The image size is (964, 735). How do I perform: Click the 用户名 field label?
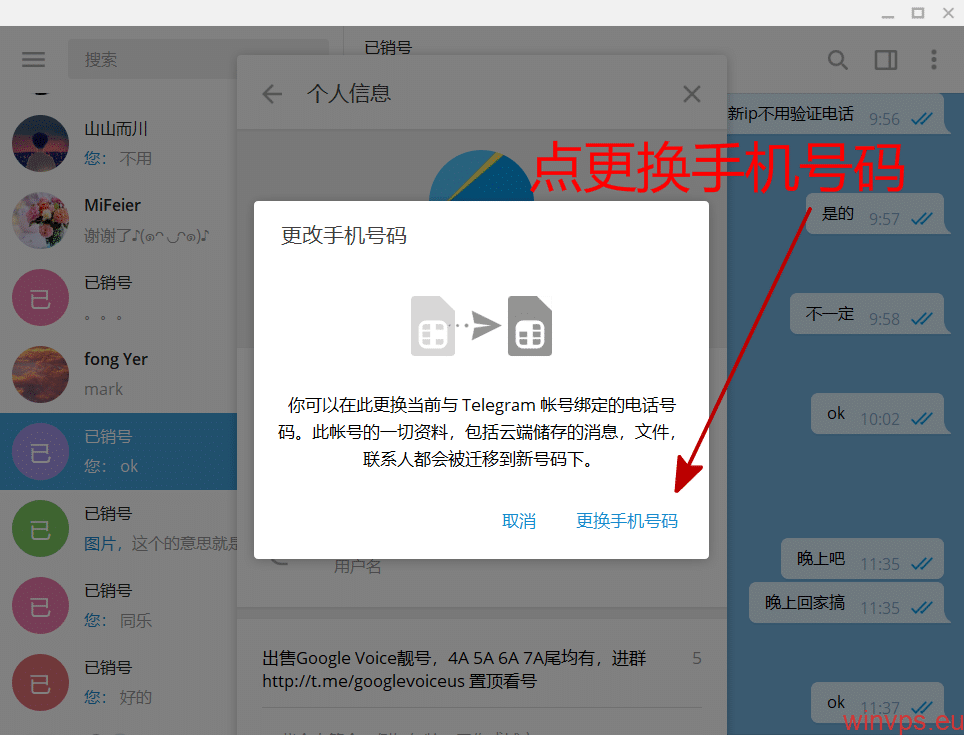tap(357, 566)
